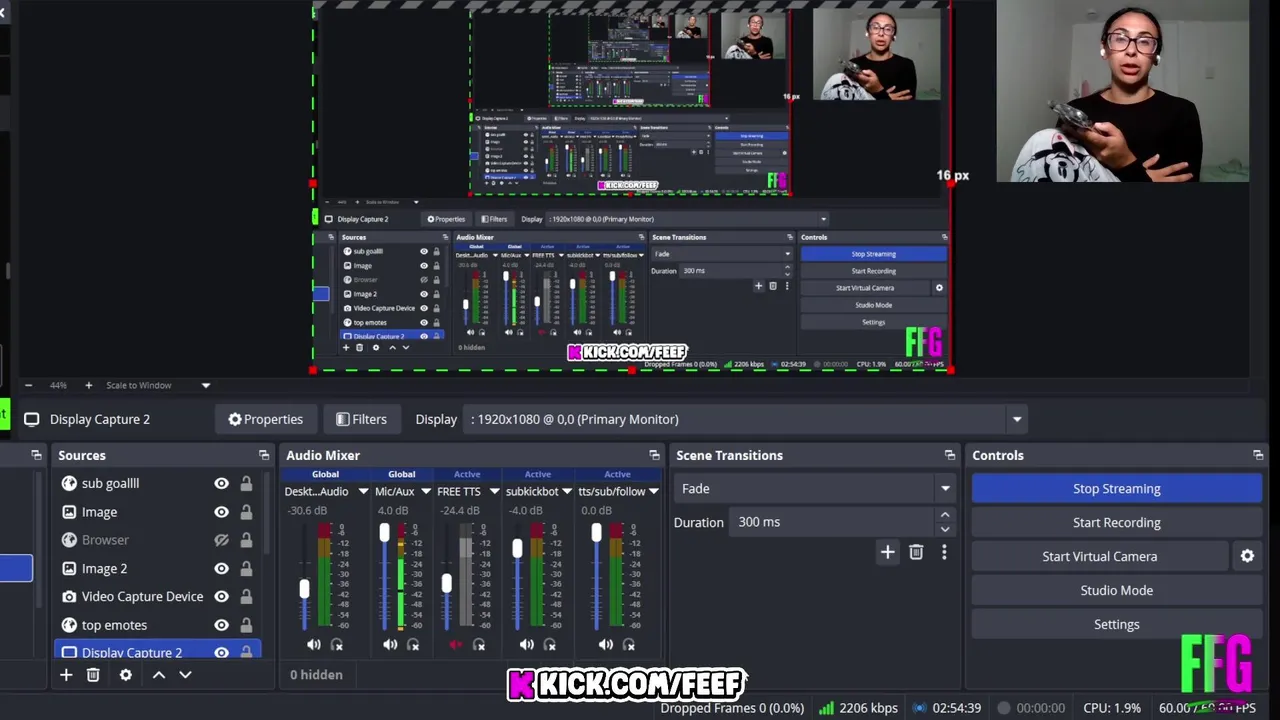Increase transition duration with up arrow
Image resolution: width=1280 pixels, height=720 pixels.
944,516
